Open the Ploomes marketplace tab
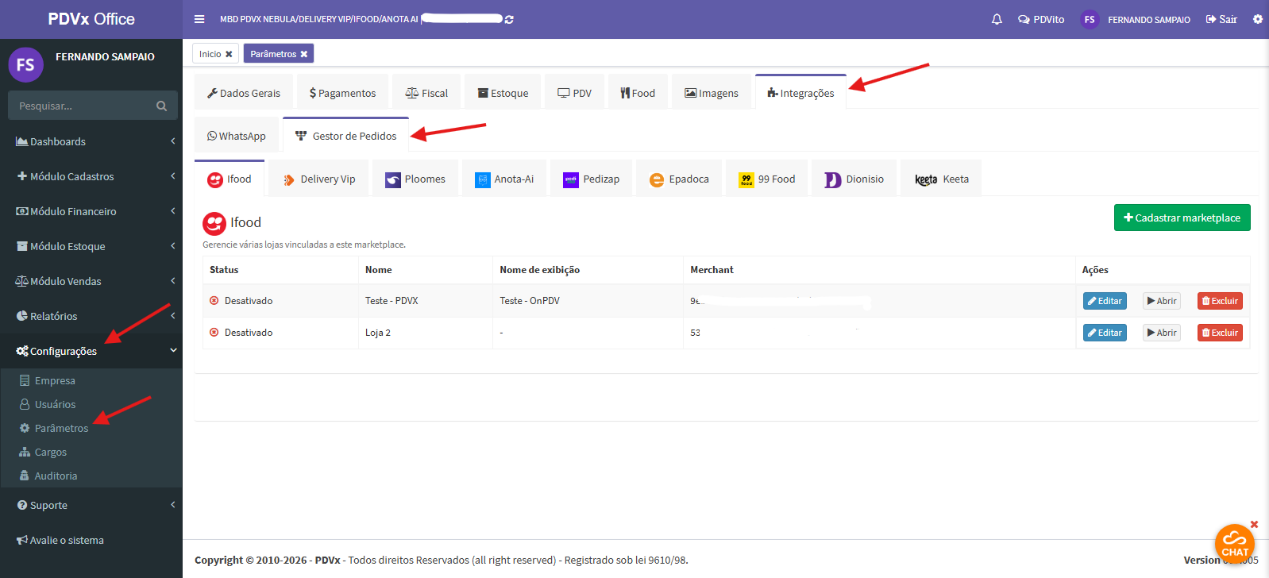The height and width of the screenshot is (578, 1269). coord(416,179)
